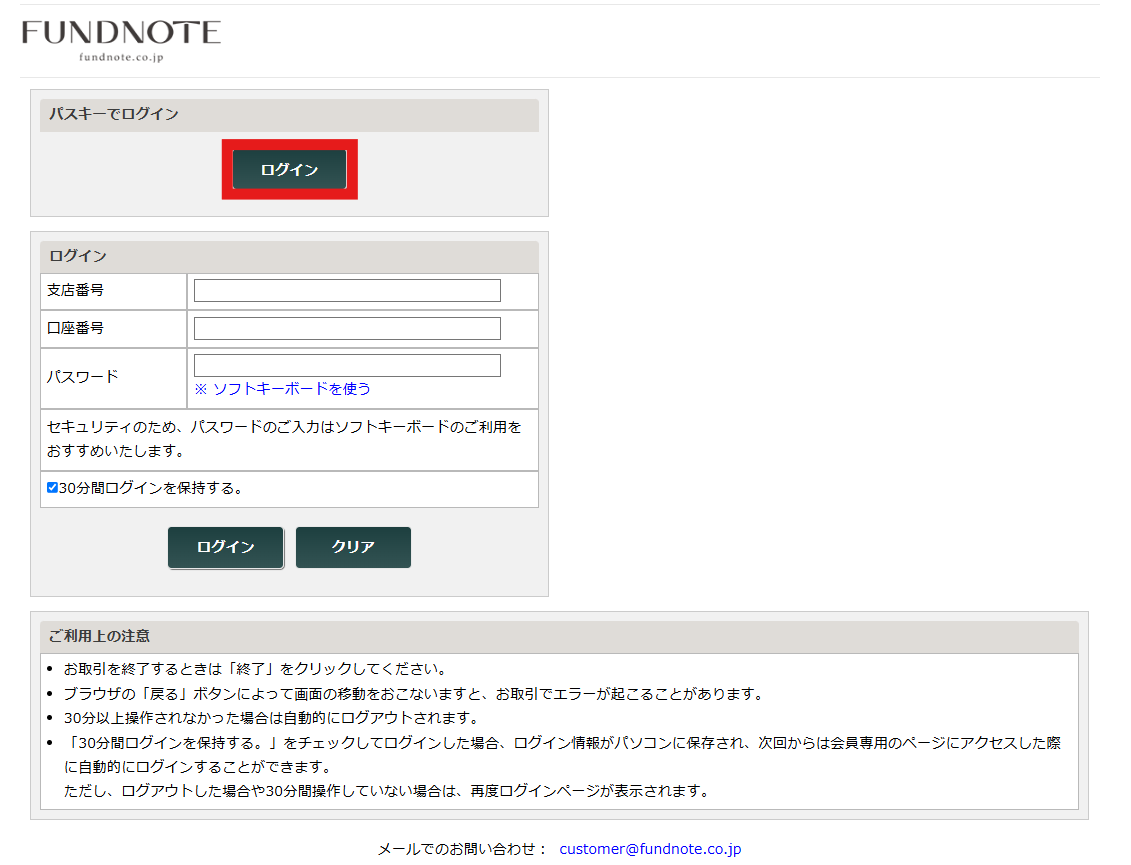Toggle 30分間ログインを保持する checkbox
1131x865 pixels.
coord(52,488)
